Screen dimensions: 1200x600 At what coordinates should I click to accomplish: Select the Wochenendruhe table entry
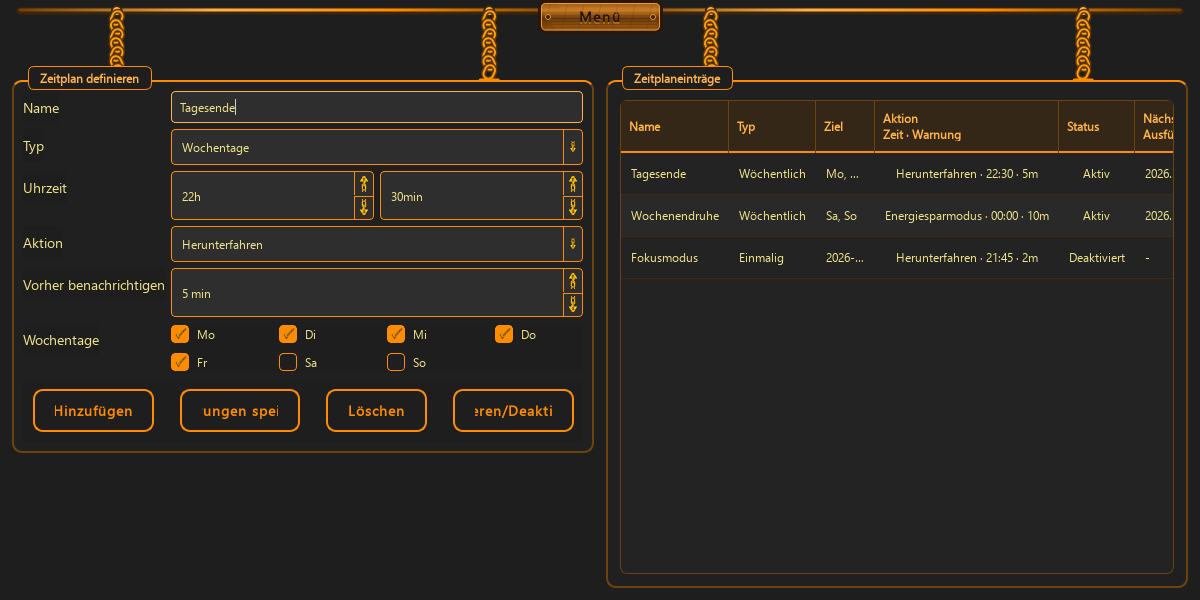(674, 216)
